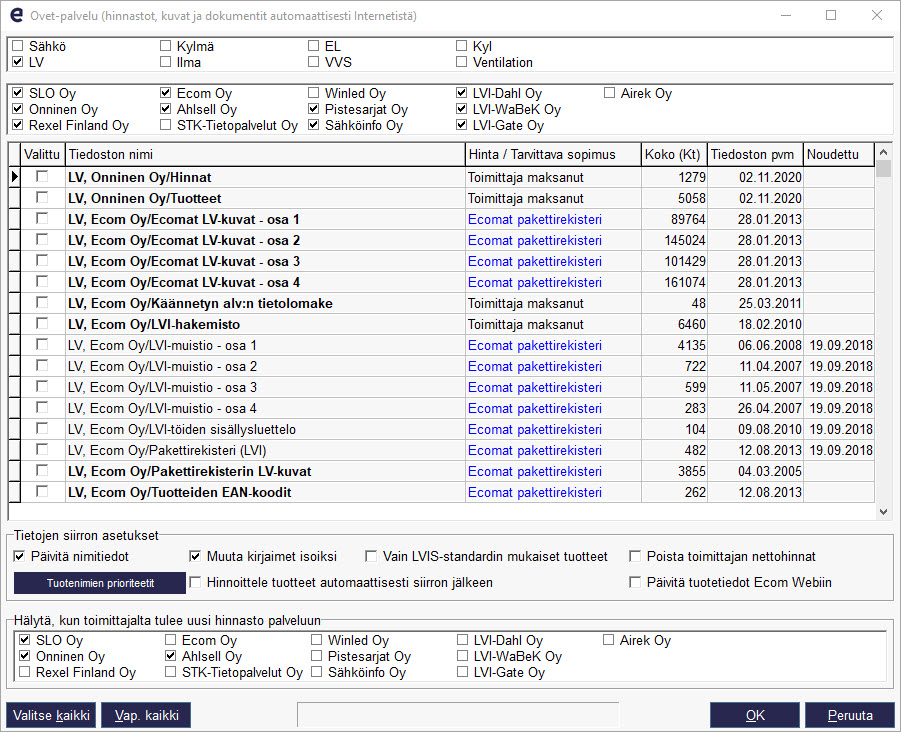Open Ecomat pakettirekisteri link for Pakettirekisterin LV-kuvat
The image size is (901, 732).
click(x=535, y=471)
